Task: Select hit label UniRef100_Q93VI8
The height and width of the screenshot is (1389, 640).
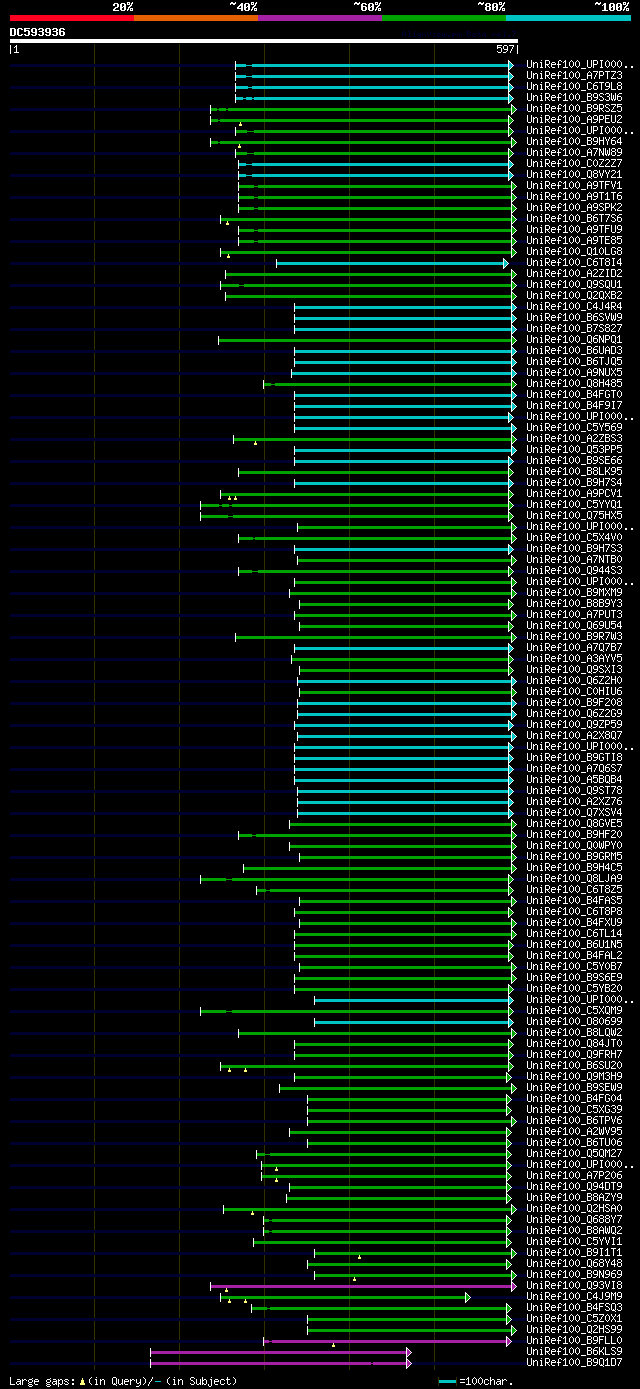Action: coord(575,1285)
